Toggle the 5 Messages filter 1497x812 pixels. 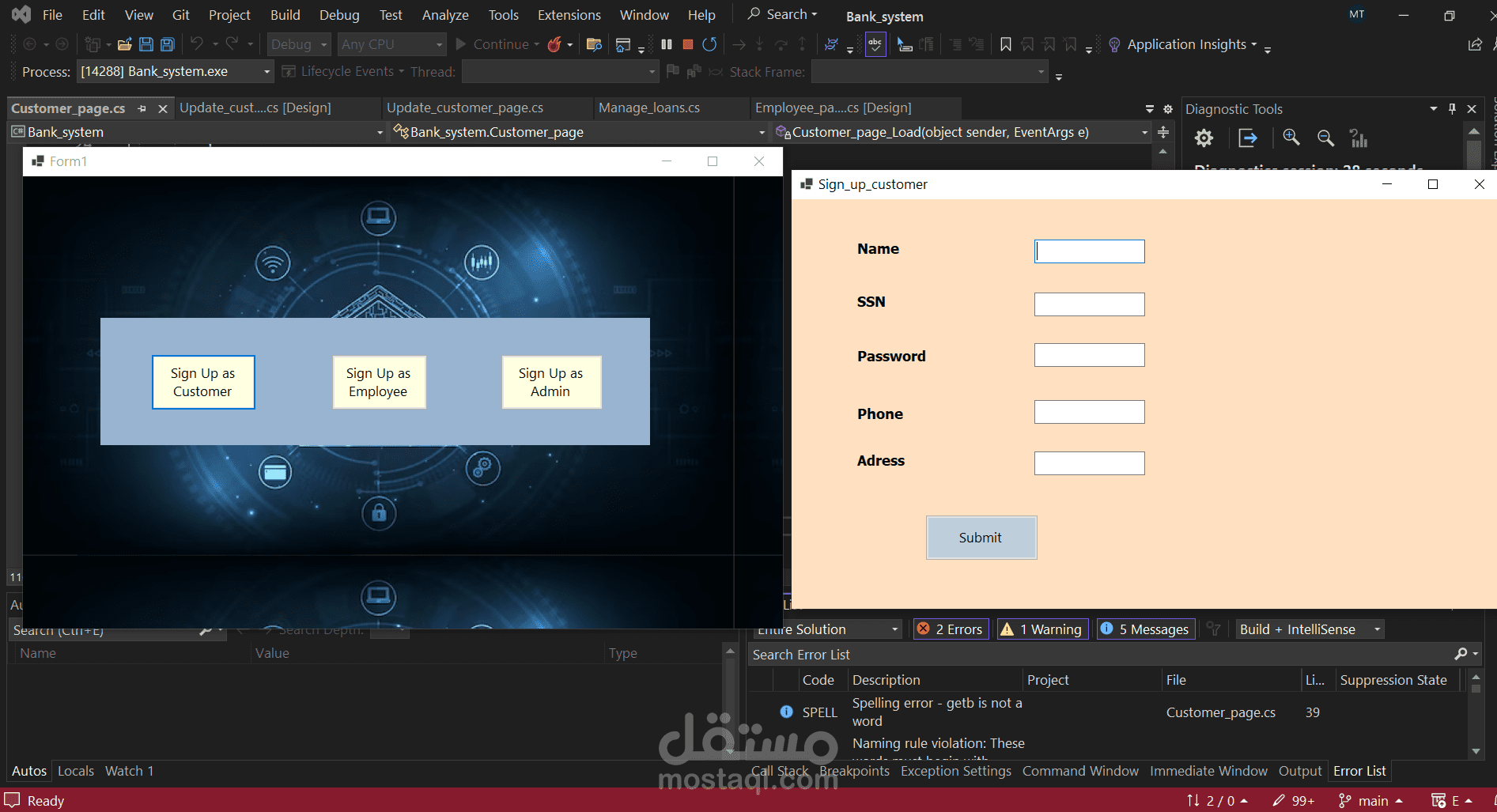(1146, 629)
